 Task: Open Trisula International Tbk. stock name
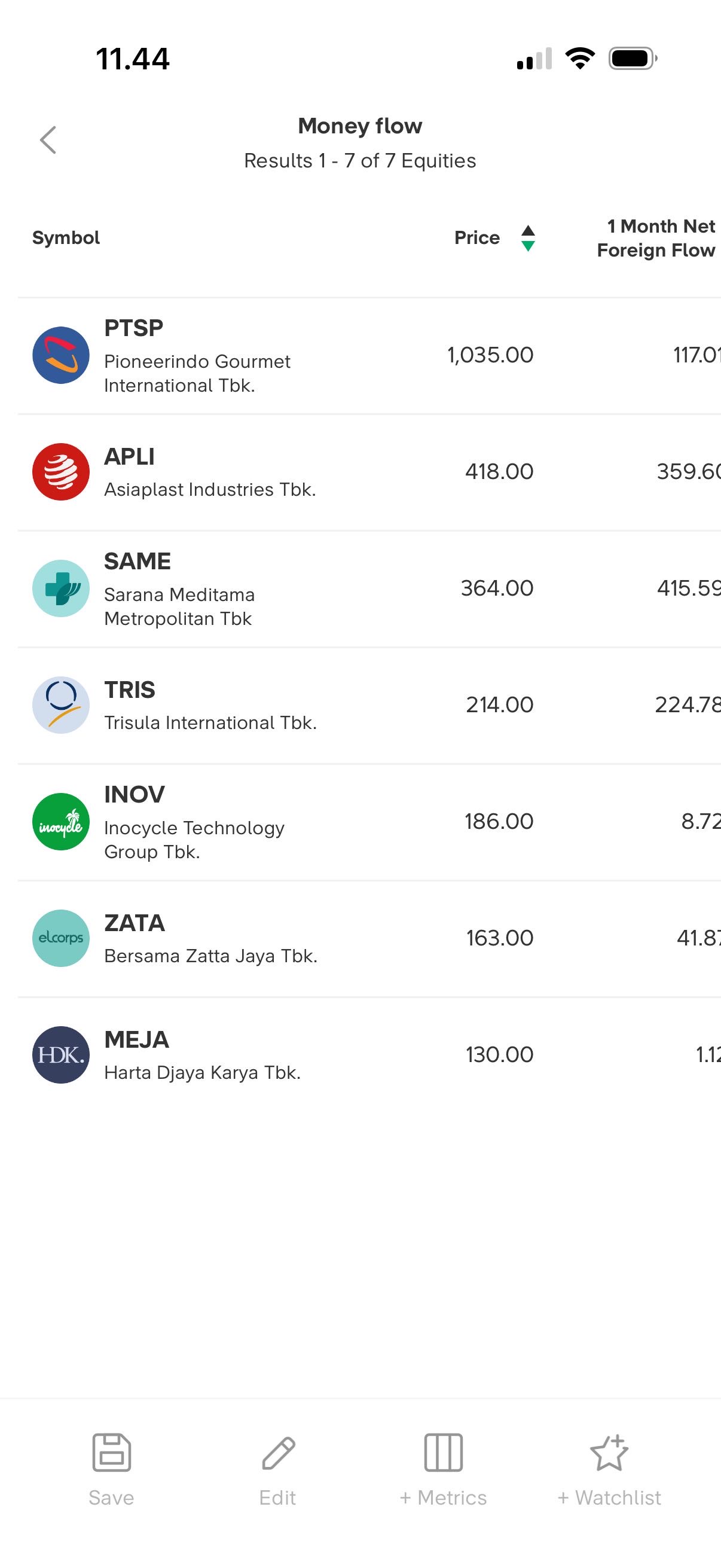[x=210, y=722]
